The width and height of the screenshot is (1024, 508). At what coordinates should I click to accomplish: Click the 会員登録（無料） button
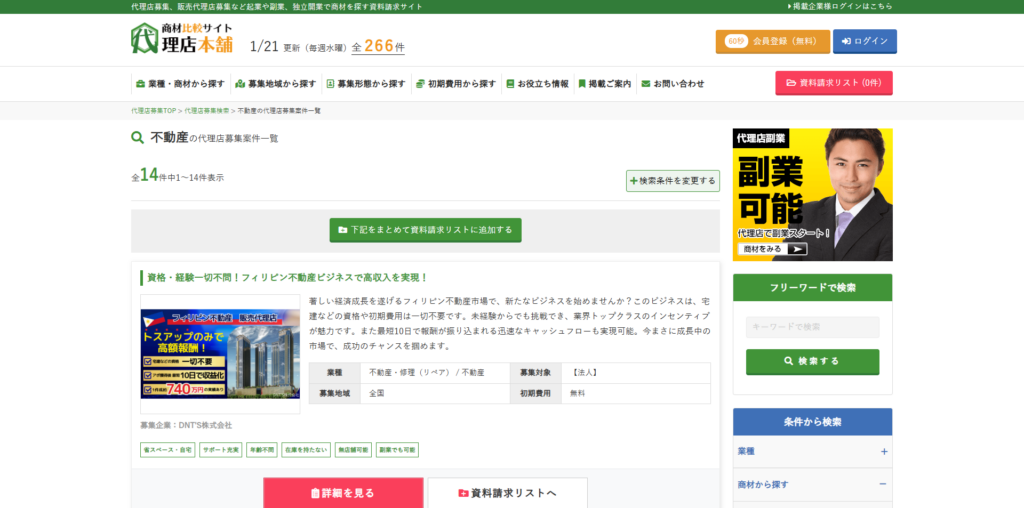[x=772, y=41]
